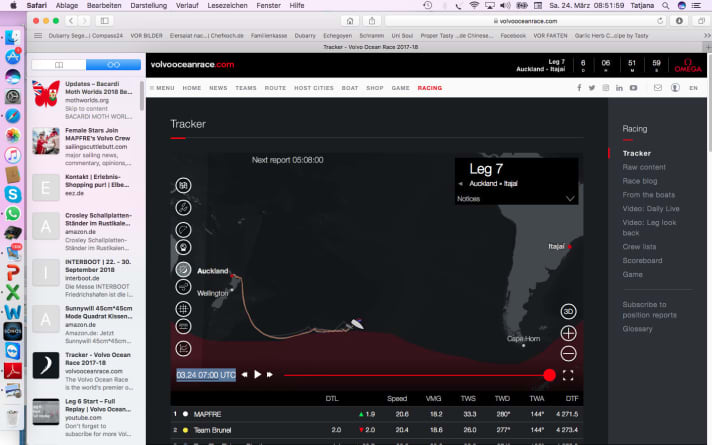Click Subscribe to position reports link
Image resolution: width=712 pixels, height=445 pixels.
(649, 310)
